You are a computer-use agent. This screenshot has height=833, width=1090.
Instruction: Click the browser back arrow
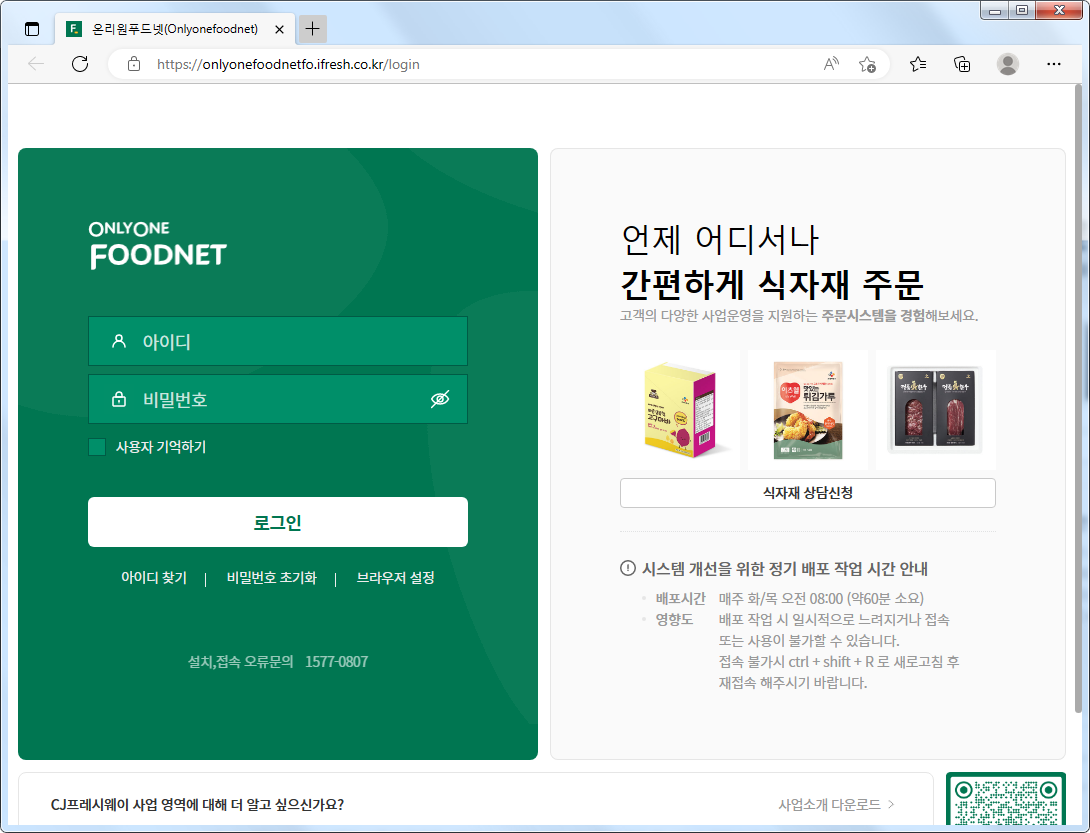[36, 65]
